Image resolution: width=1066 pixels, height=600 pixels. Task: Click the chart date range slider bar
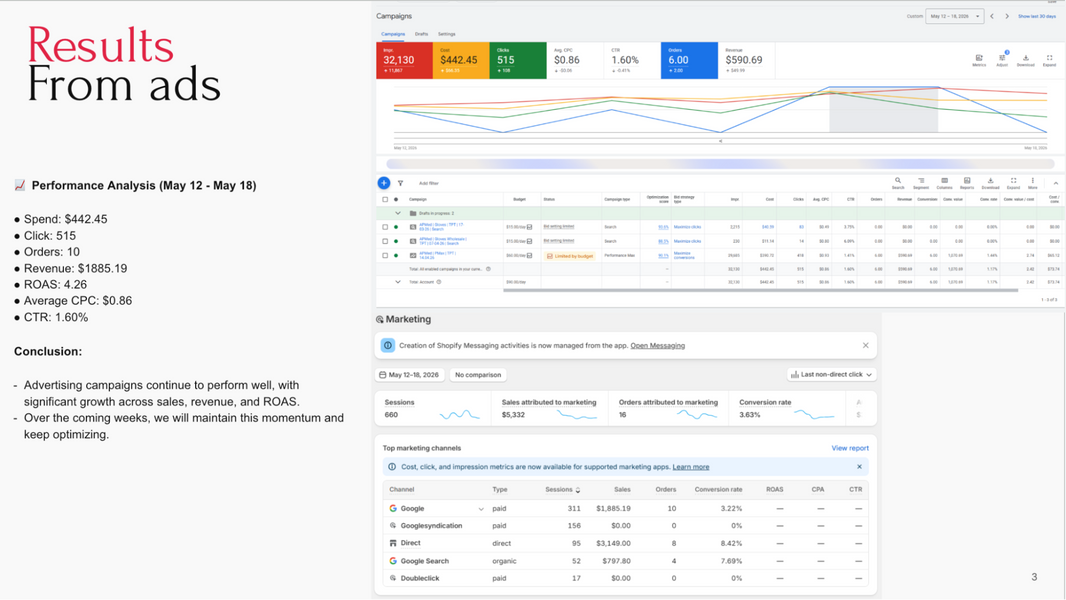tap(720, 164)
